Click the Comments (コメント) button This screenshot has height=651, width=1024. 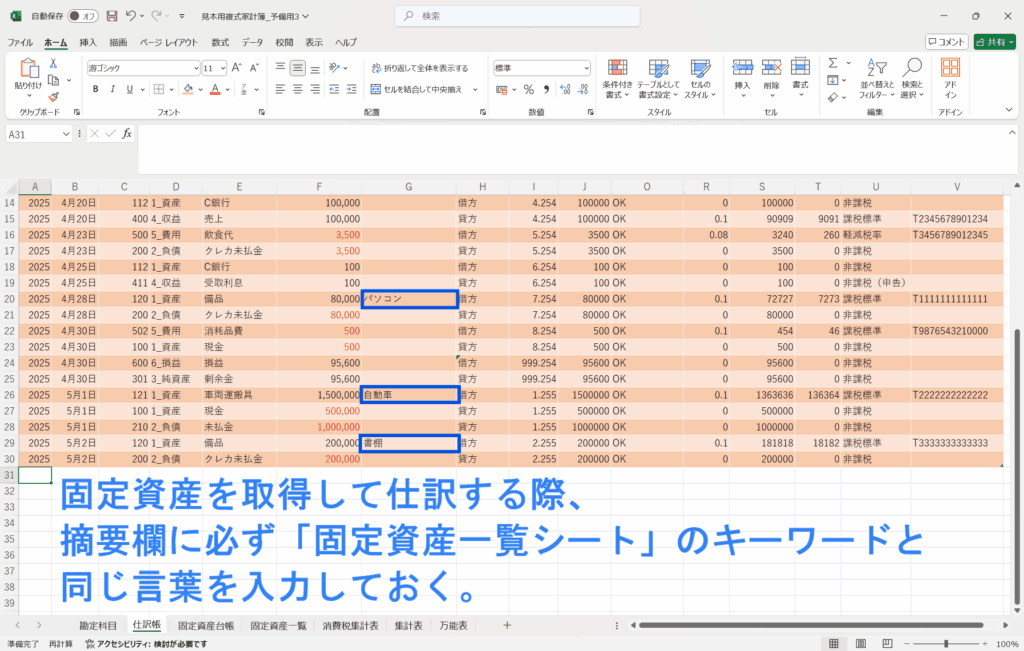(x=946, y=42)
